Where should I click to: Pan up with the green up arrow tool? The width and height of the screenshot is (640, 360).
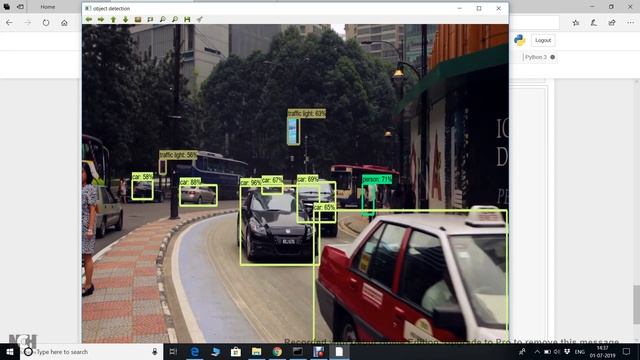[113, 19]
